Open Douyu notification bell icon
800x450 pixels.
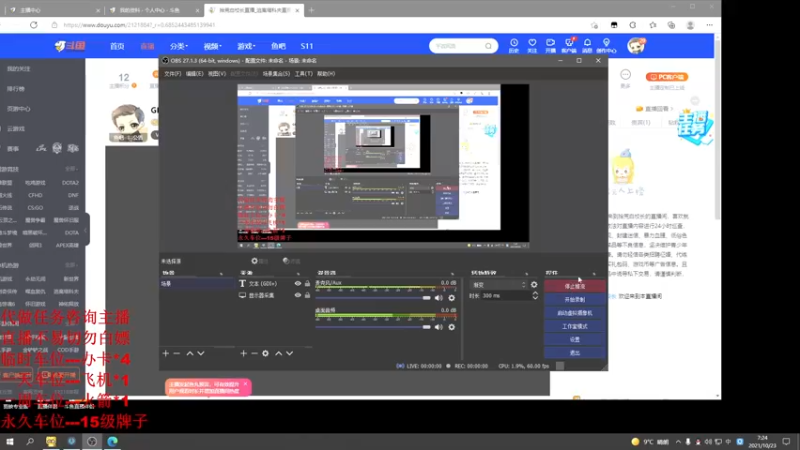tap(587, 45)
